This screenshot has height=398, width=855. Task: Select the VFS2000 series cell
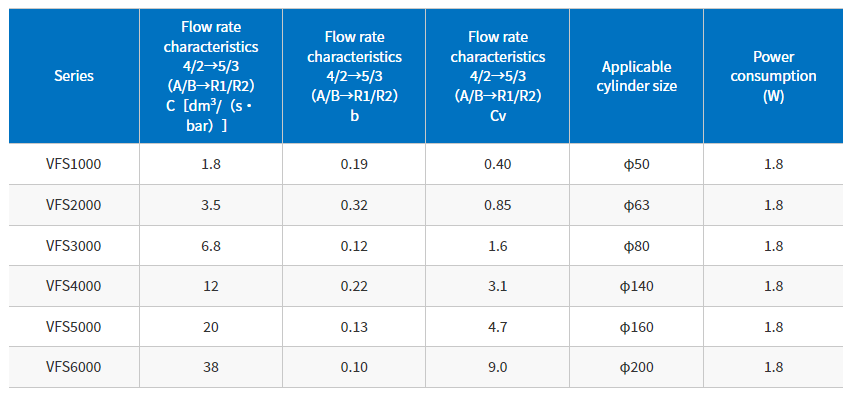74,205
